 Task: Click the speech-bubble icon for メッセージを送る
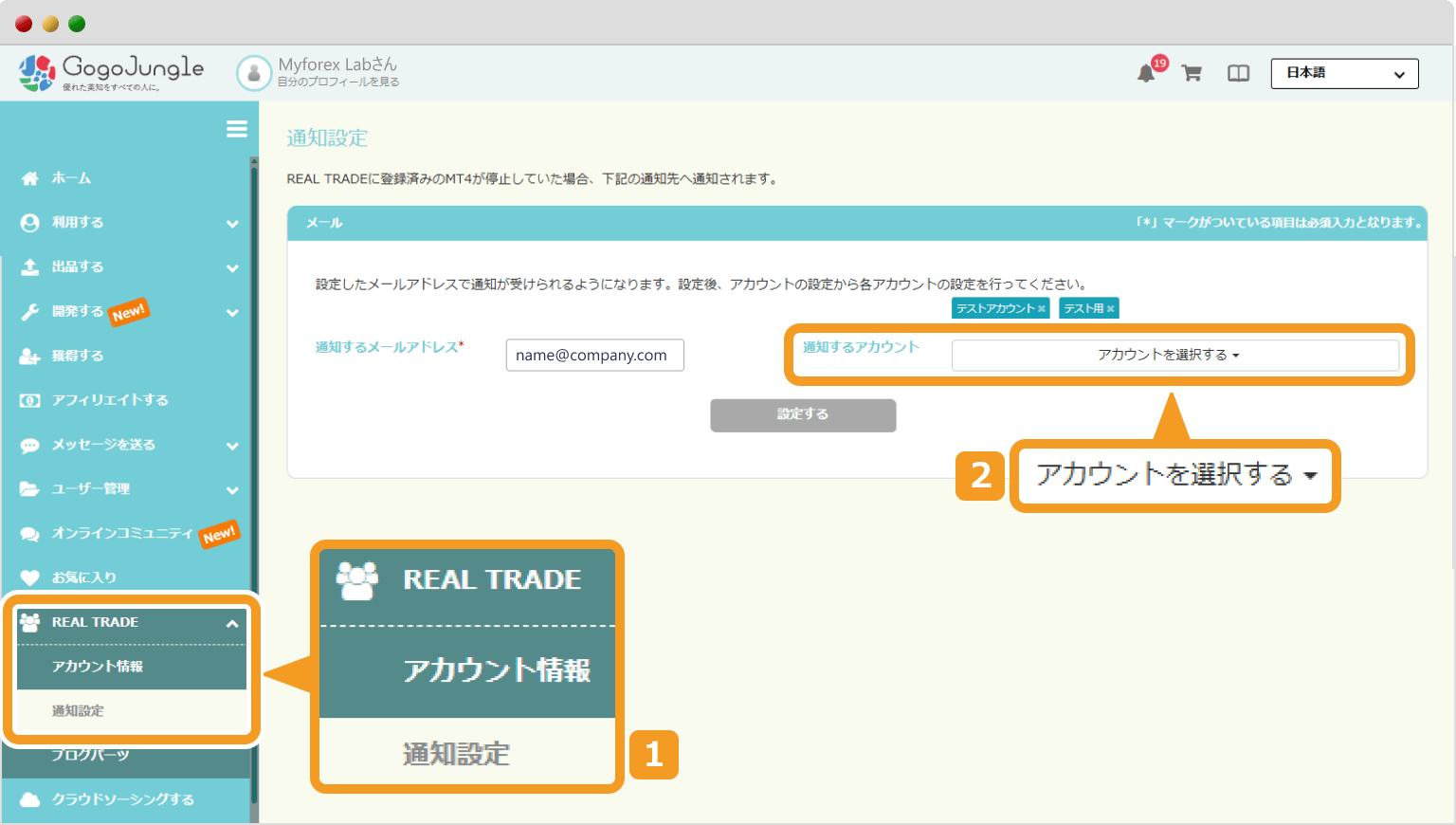[28, 444]
